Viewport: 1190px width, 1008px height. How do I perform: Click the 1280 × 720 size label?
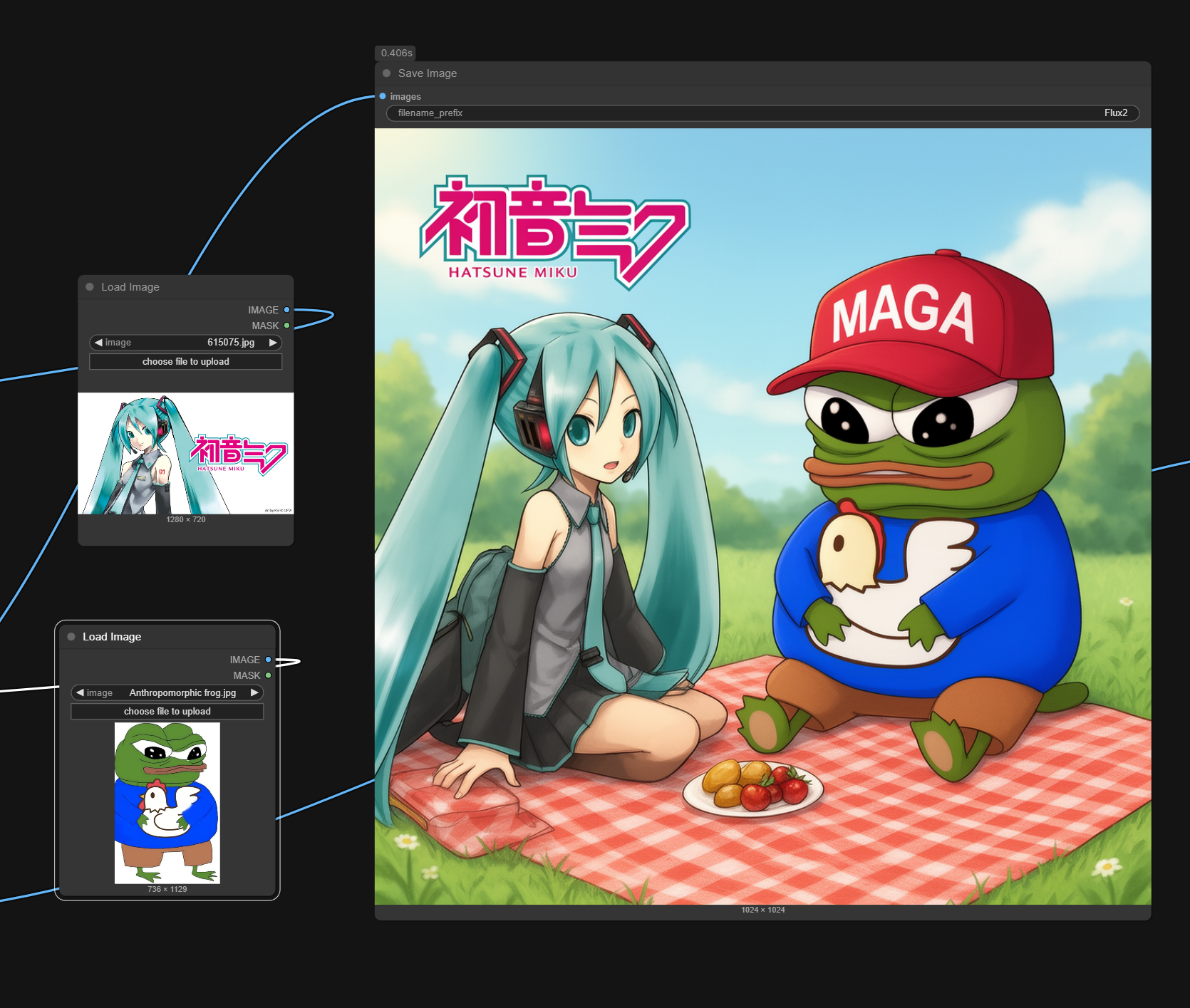(x=185, y=519)
